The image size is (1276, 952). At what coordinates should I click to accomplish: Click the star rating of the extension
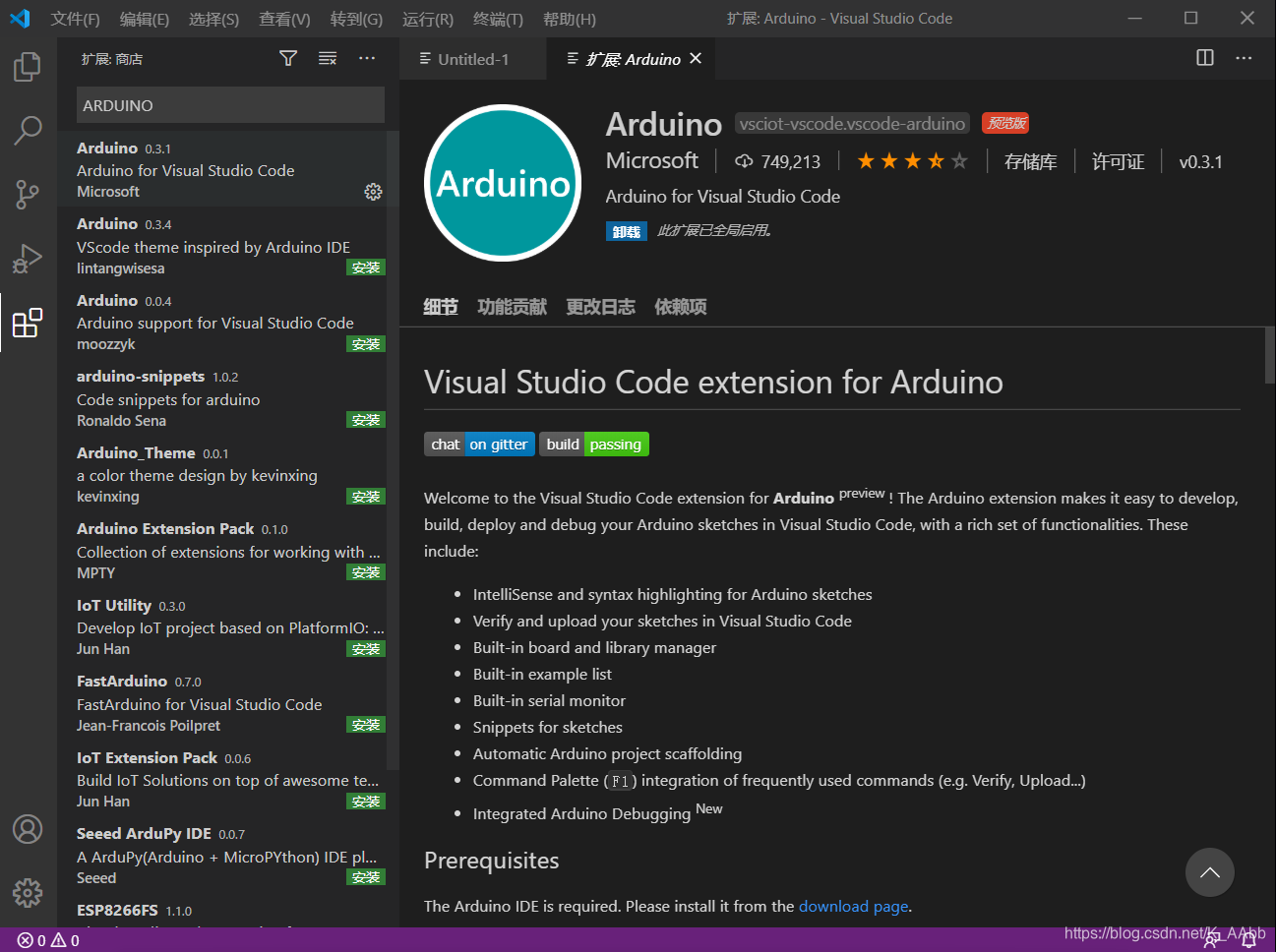pos(912,161)
